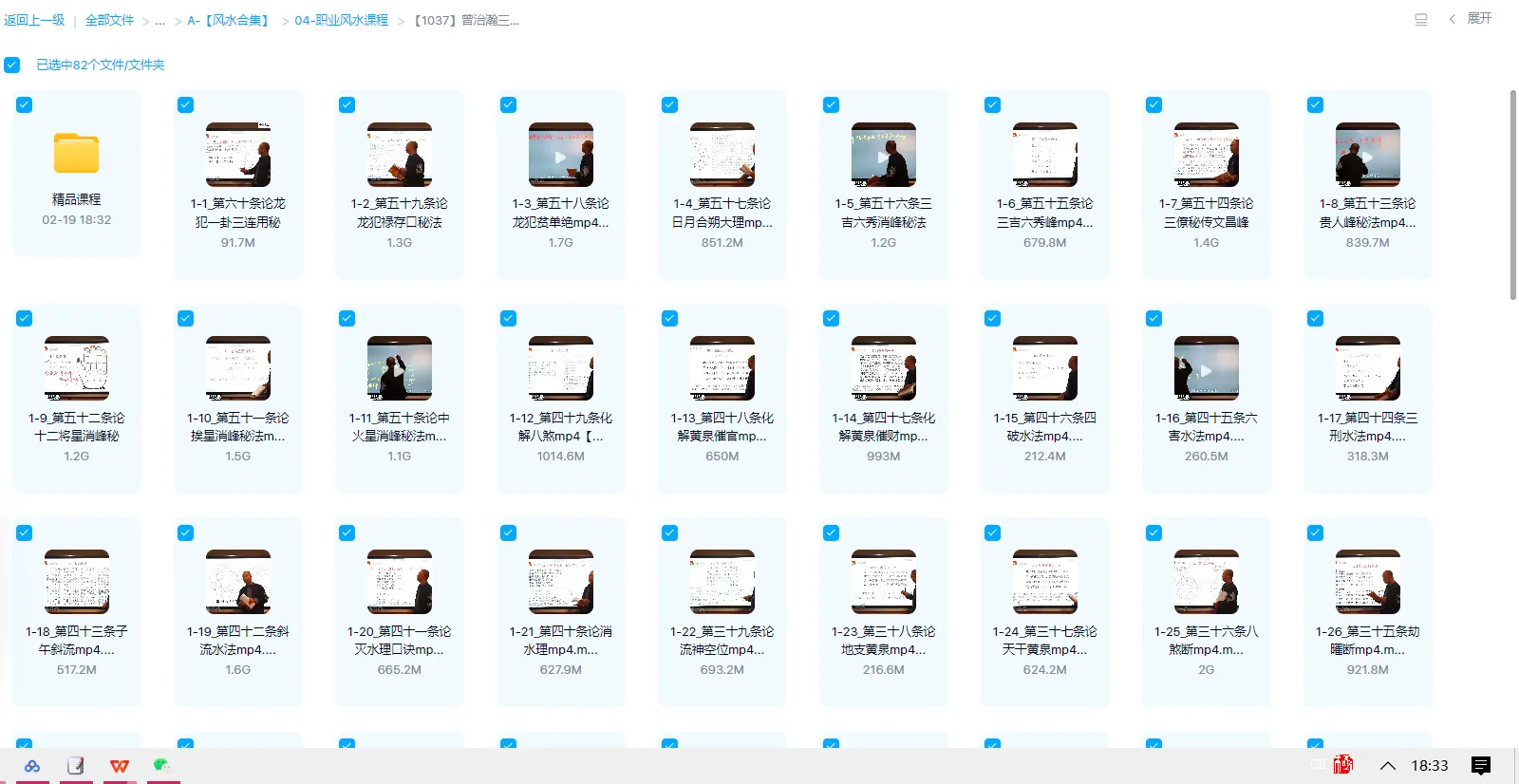Uncheck the 1-7_第五十四条论 file checkbox
The height and width of the screenshot is (784, 1519).
point(1154,105)
